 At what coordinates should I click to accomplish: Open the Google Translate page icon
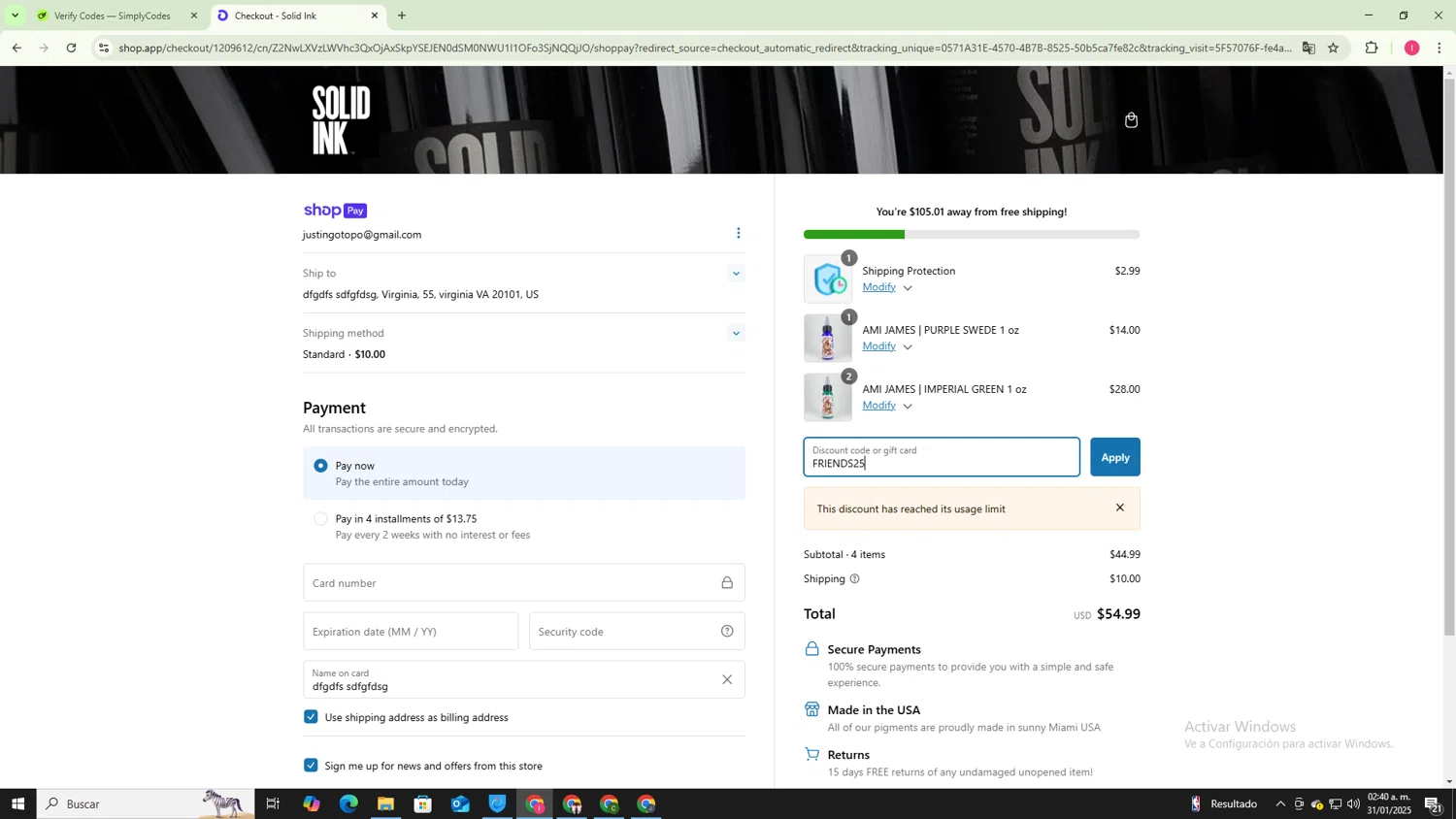pyautogui.click(x=1308, y=48)
